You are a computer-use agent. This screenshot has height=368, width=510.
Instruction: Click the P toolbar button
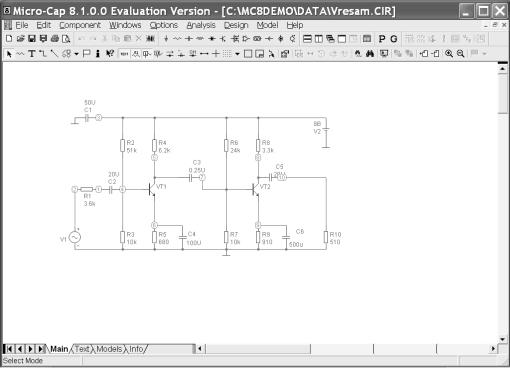382,39
